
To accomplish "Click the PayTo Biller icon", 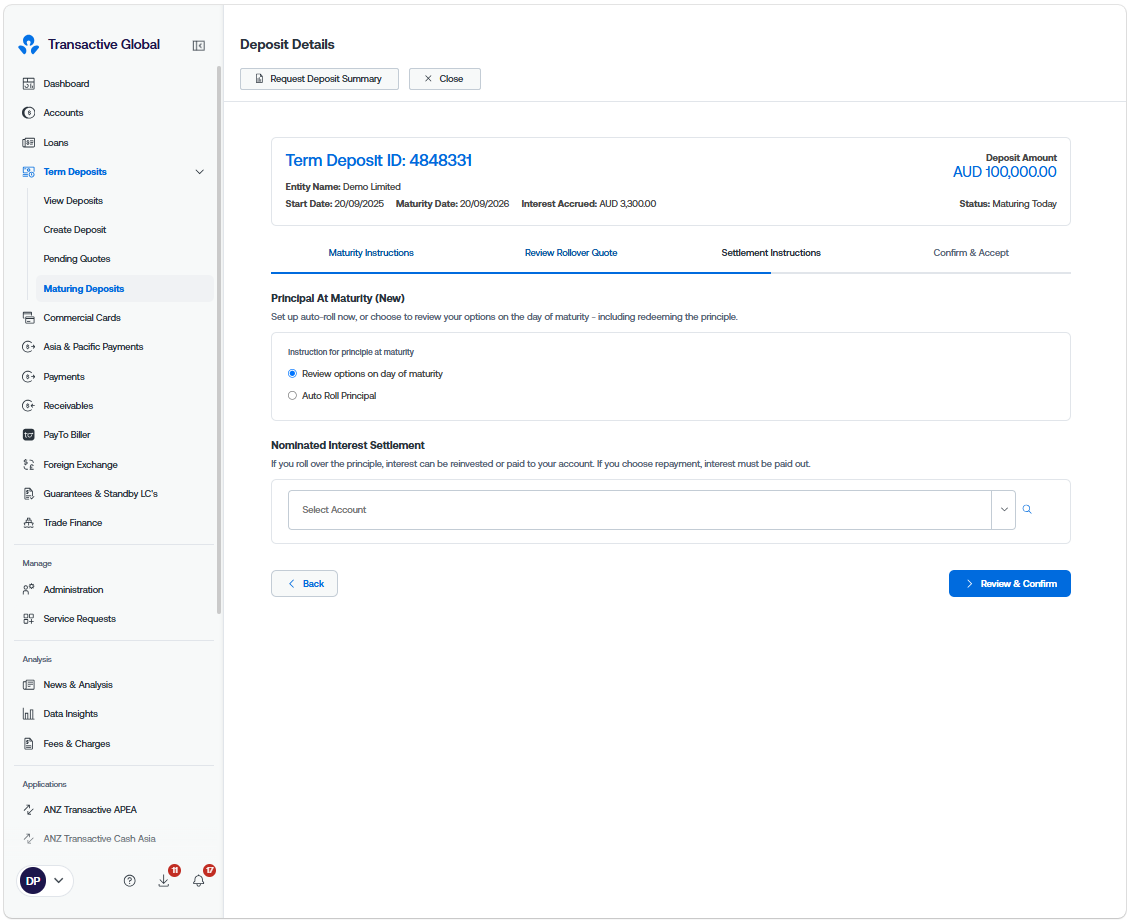I will click(x=29, y=435).
